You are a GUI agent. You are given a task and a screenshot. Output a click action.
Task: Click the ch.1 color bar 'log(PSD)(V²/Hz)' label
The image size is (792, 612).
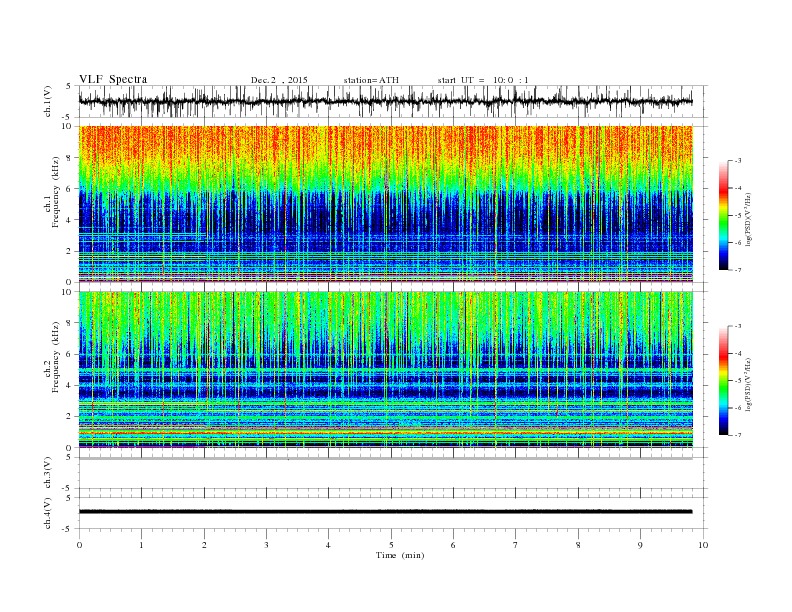(748, 219)
